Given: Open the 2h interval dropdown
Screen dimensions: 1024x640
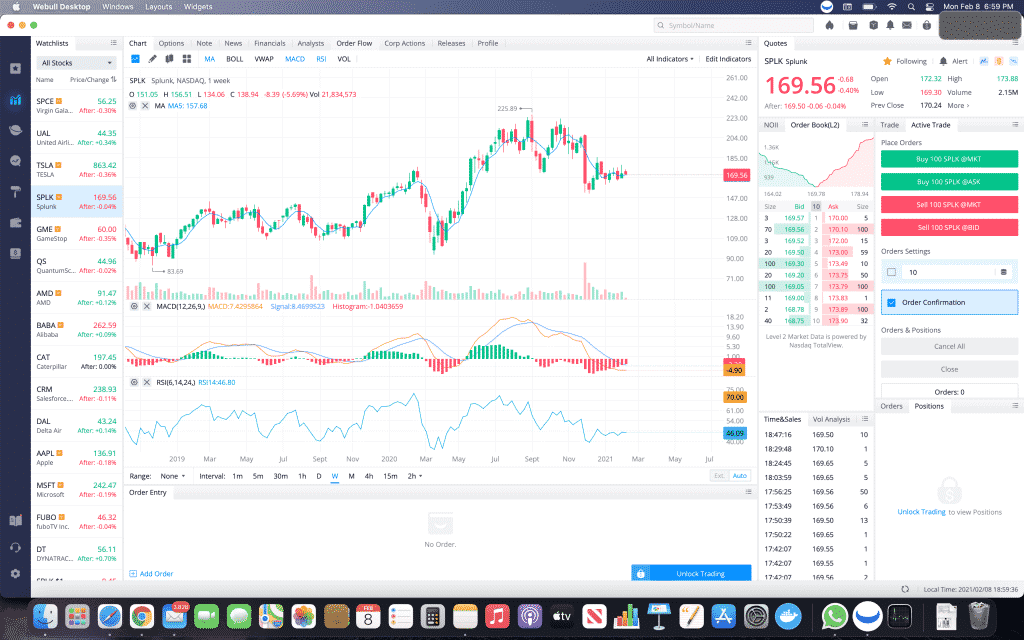Looking at the screenshot, I should point(415,476).
